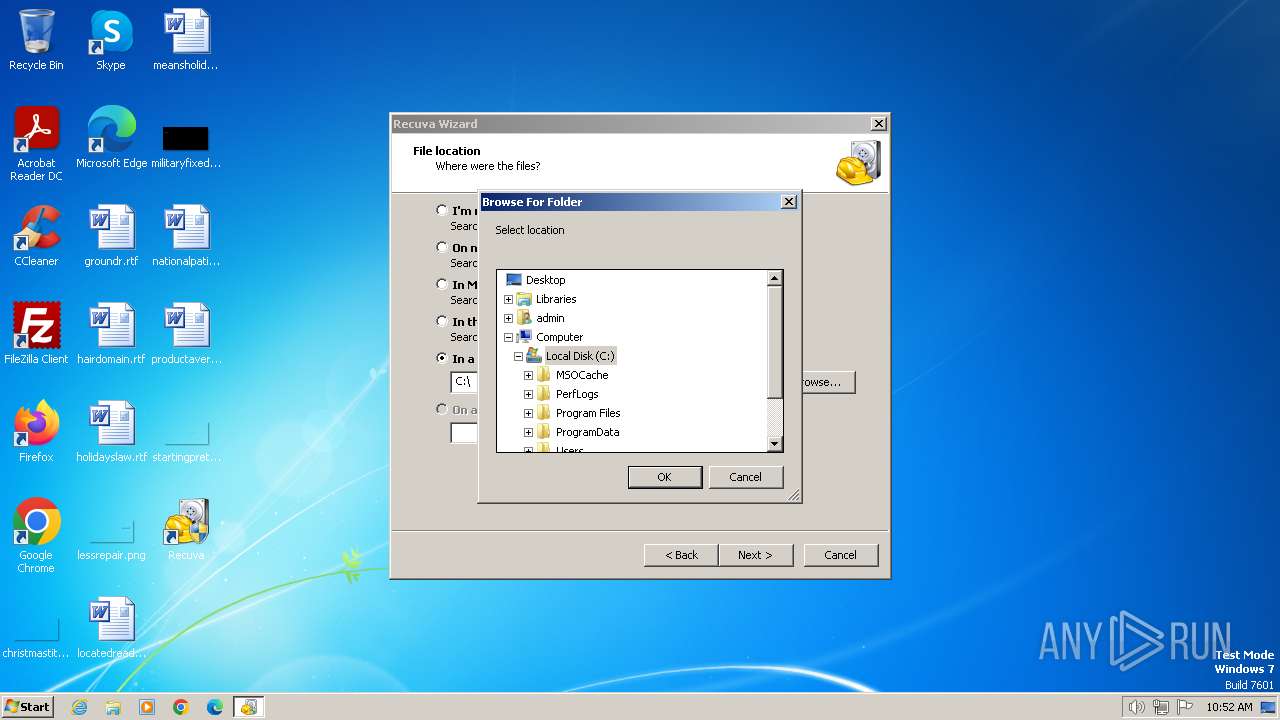
Task: Open the Skype desktop shortcut
Action: point(111,40)
